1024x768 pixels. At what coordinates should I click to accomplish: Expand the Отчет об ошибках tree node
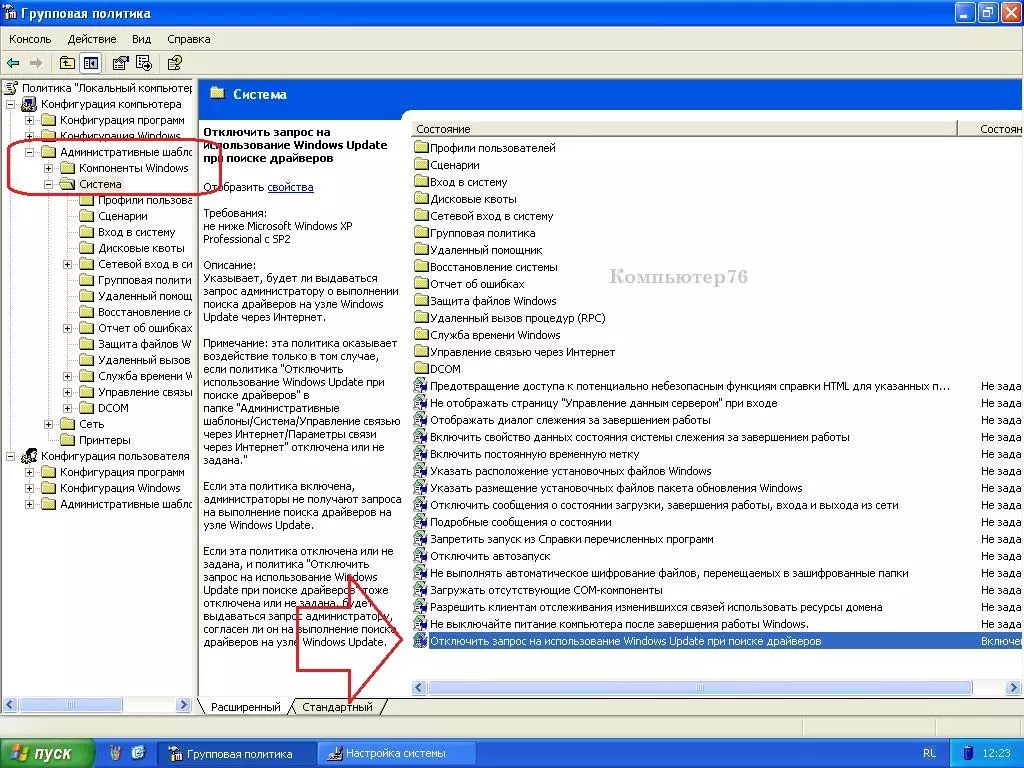point(68,328)
